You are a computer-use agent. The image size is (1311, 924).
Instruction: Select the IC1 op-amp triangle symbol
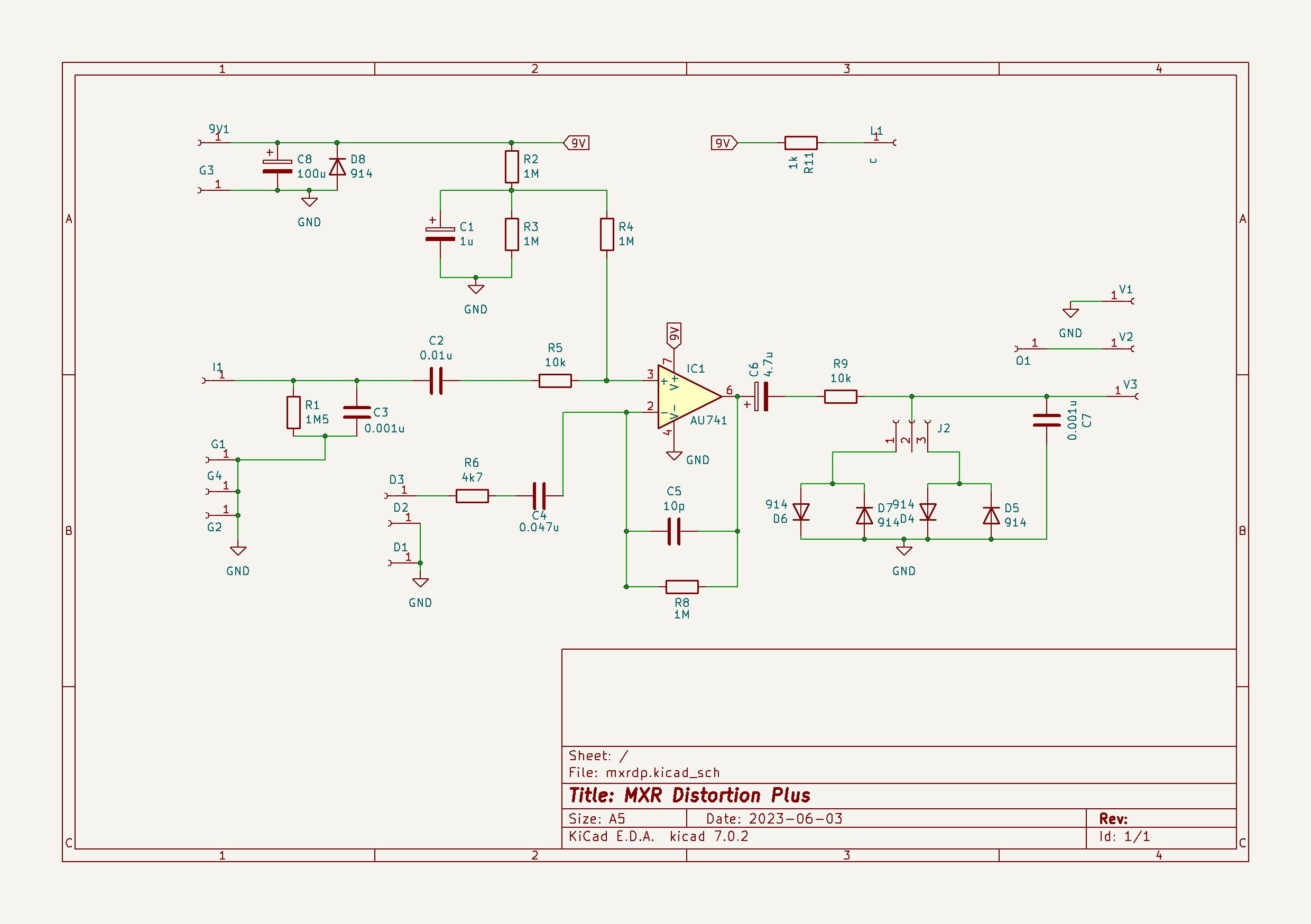coord(689,396)
